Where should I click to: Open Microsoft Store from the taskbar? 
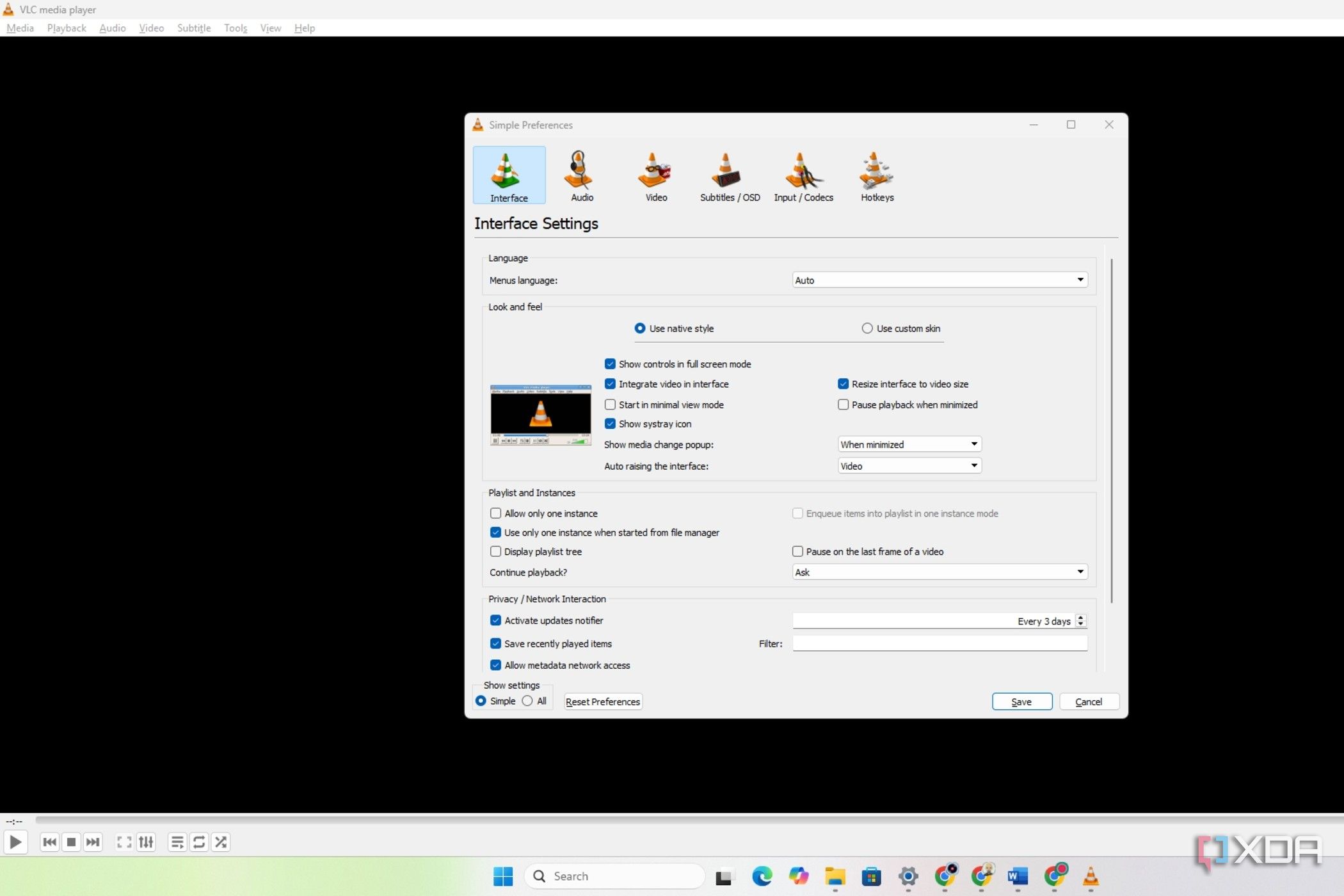[872, 876]
